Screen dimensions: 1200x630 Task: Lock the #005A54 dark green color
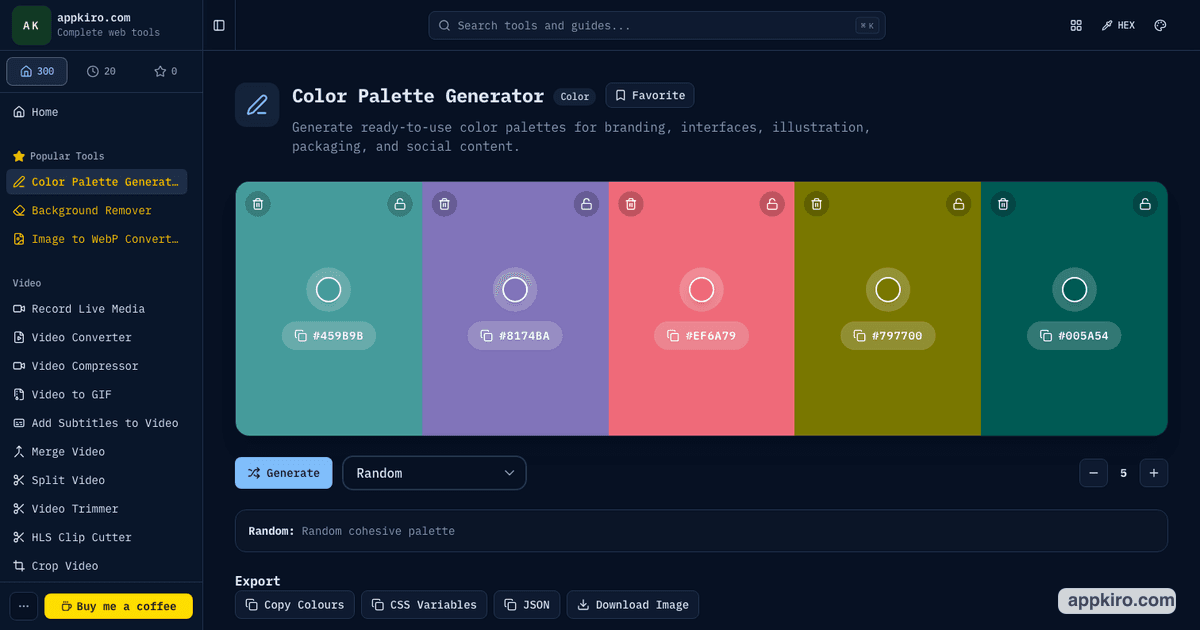(x=1145, y=204)
